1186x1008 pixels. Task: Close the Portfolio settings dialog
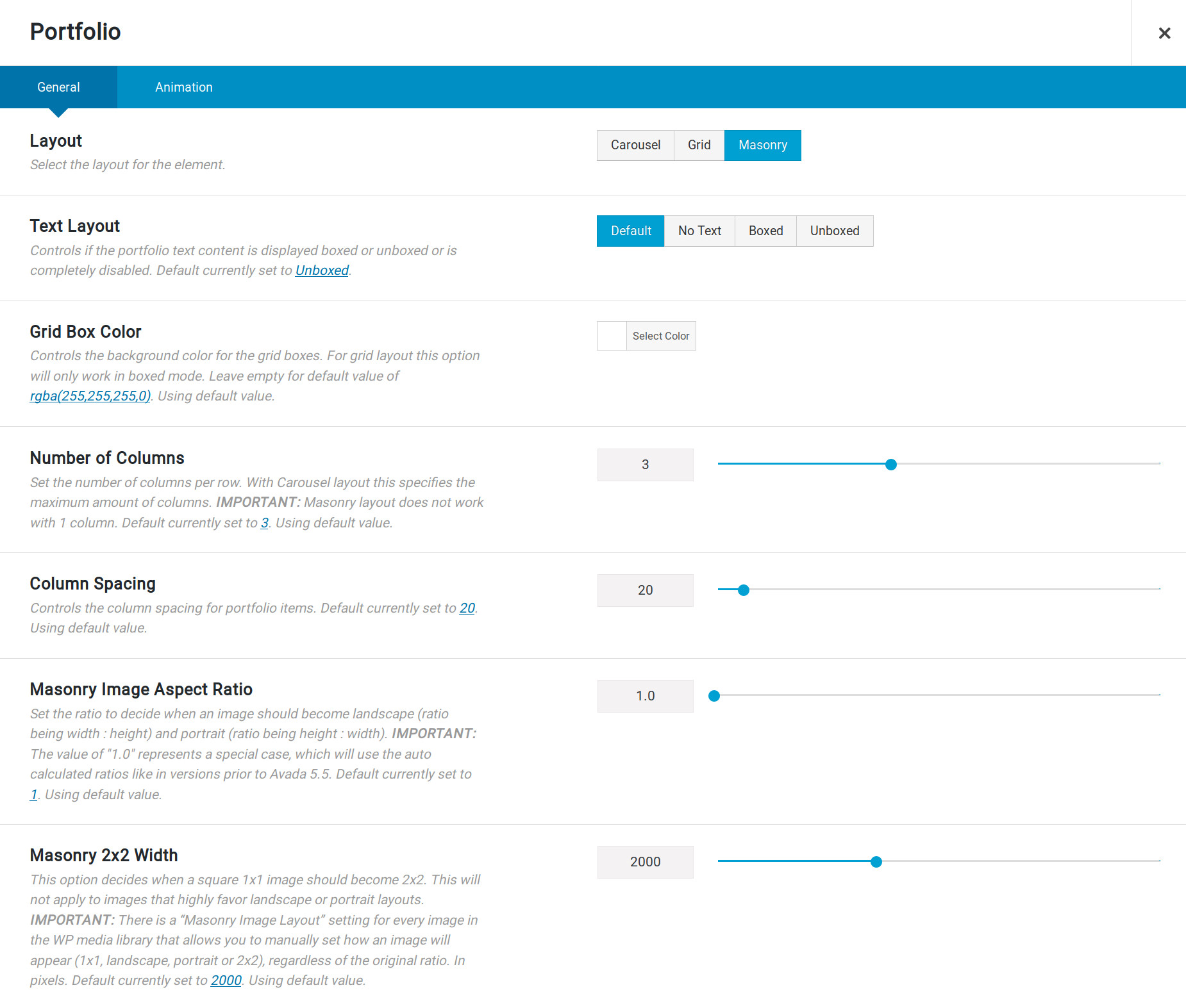coord(1164,33)
